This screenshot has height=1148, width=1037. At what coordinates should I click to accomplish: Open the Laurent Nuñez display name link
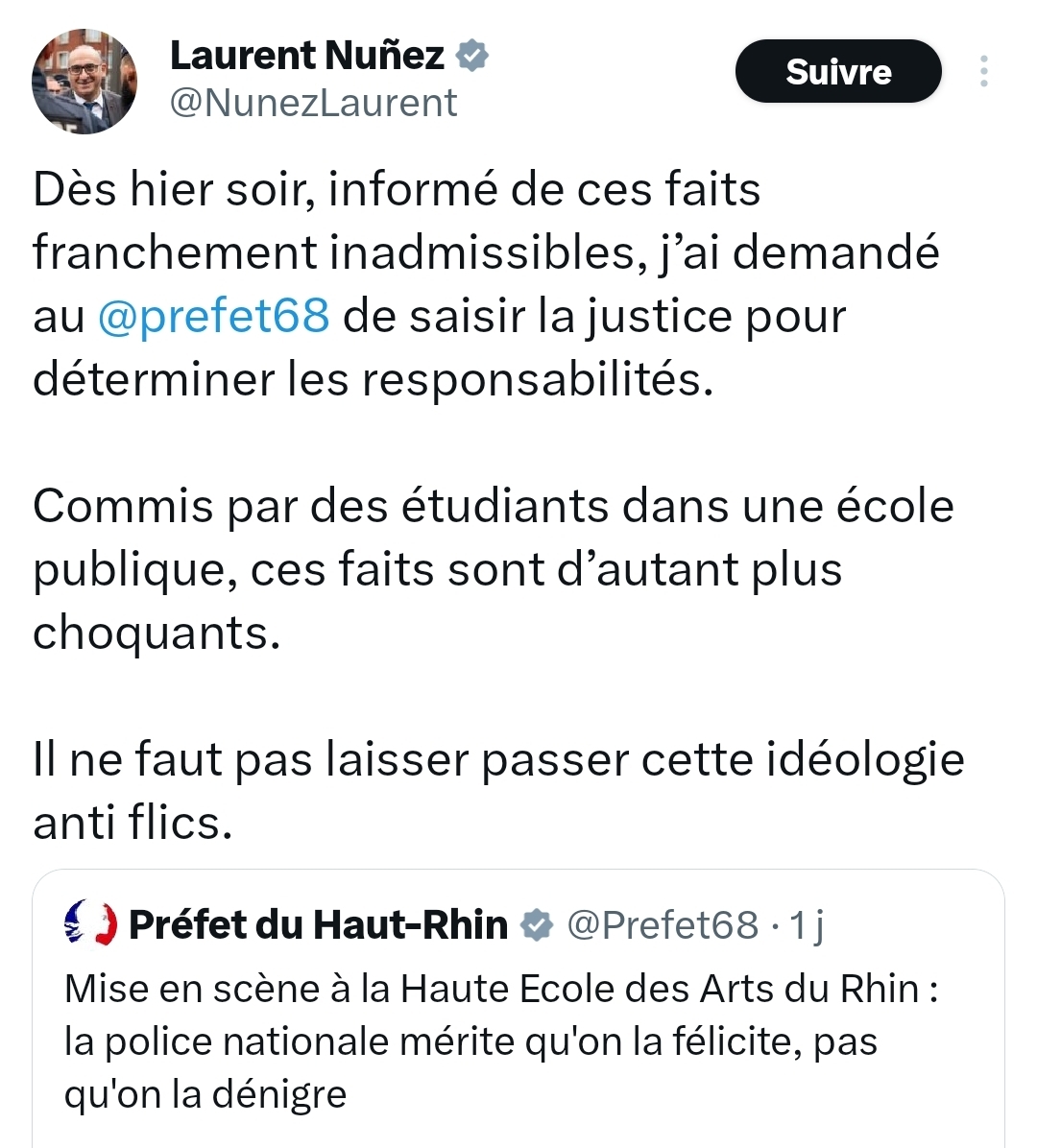(x=307, y=56)
